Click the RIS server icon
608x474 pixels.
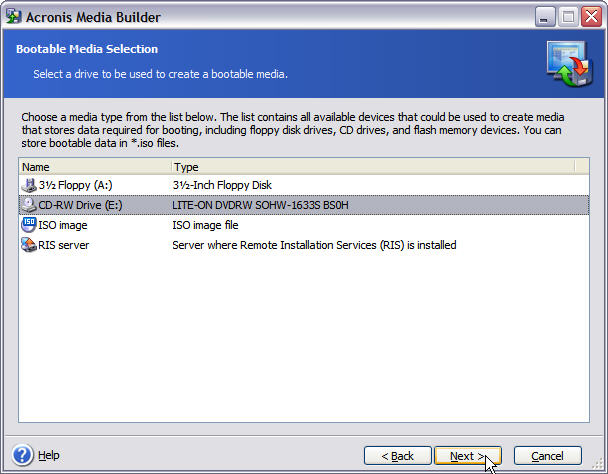tap(29, 245)
